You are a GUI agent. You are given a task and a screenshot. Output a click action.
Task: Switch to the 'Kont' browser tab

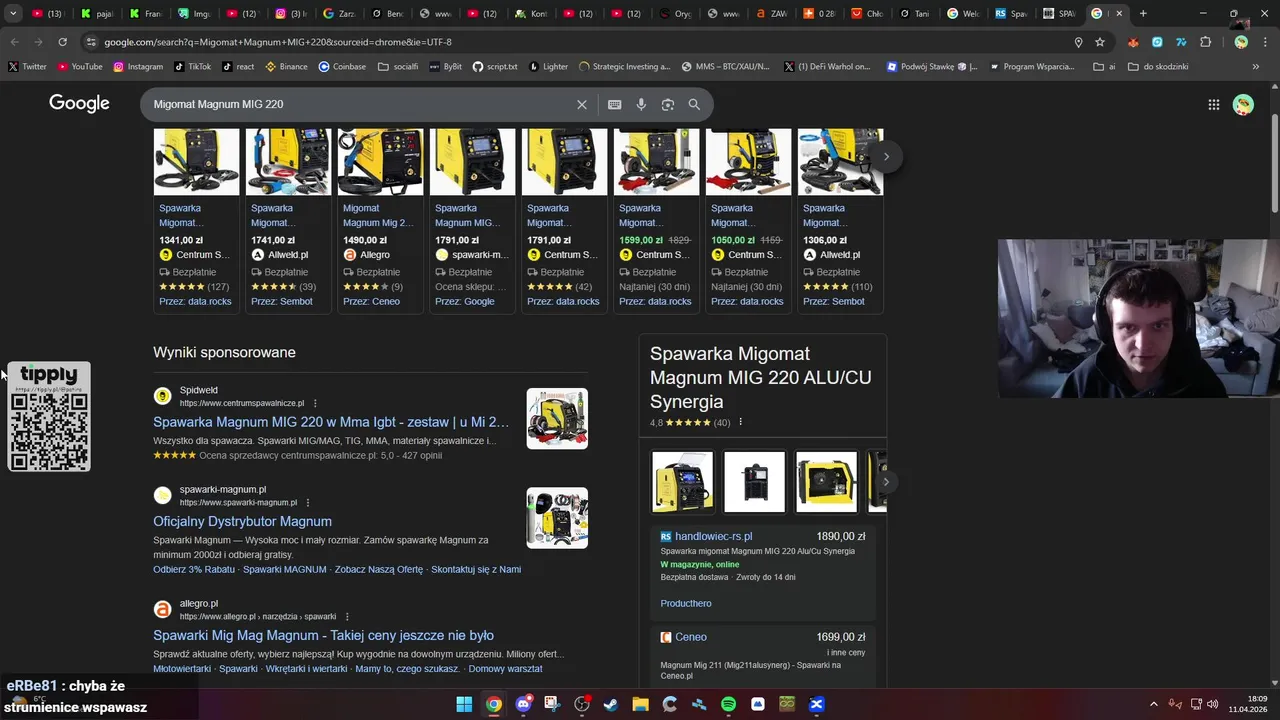tap(530, 14)
